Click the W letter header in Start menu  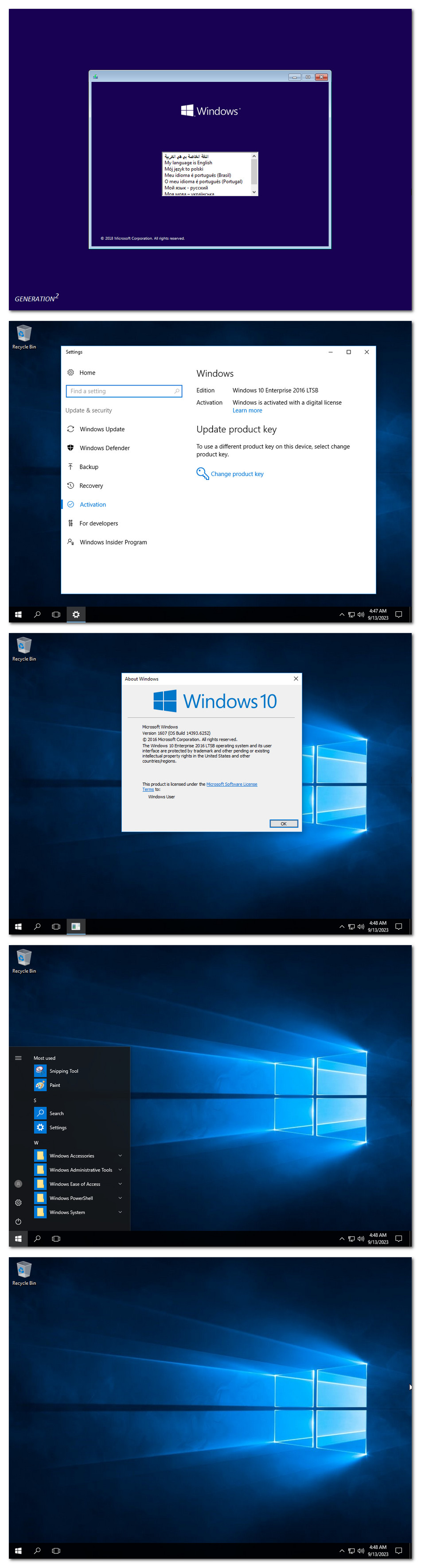36,1143
